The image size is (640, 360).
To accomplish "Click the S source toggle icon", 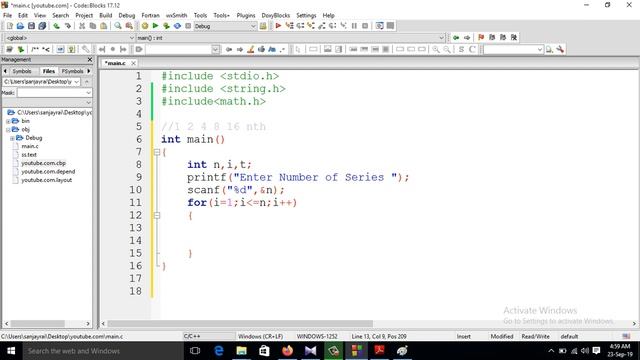I will tap(461, 49).
